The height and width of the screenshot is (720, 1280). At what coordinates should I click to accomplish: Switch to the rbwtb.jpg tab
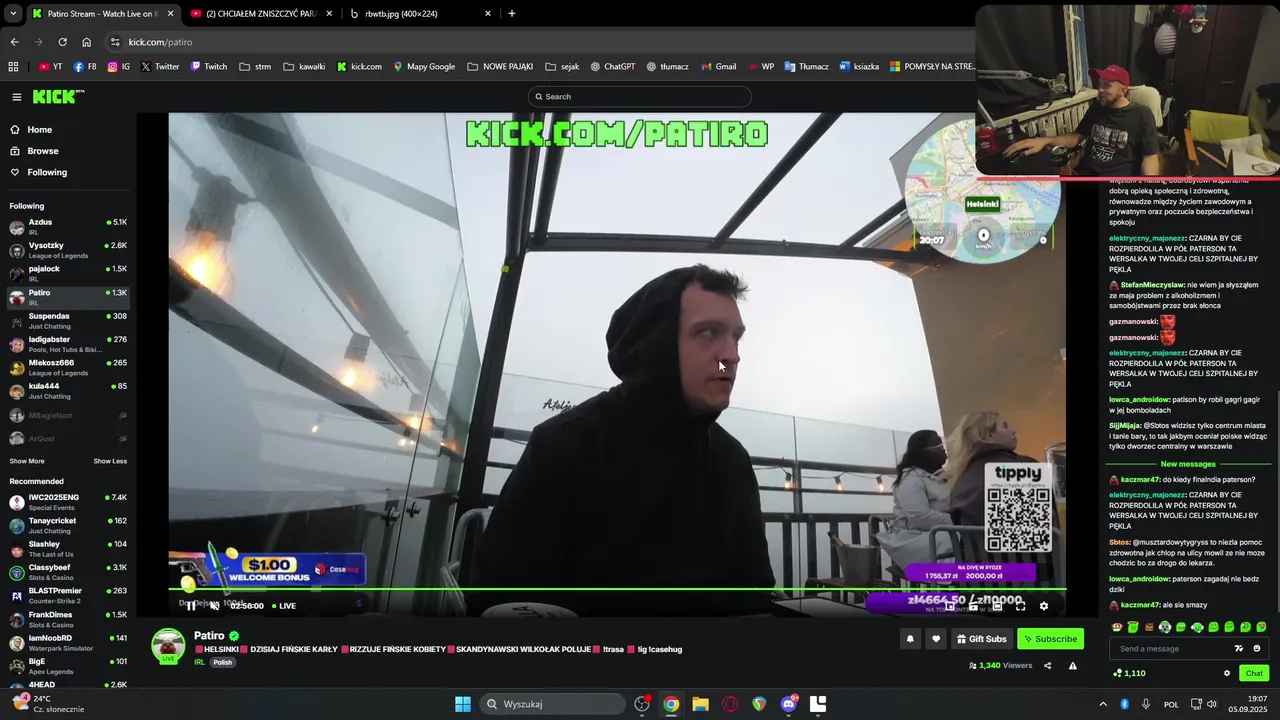(420, 14)
